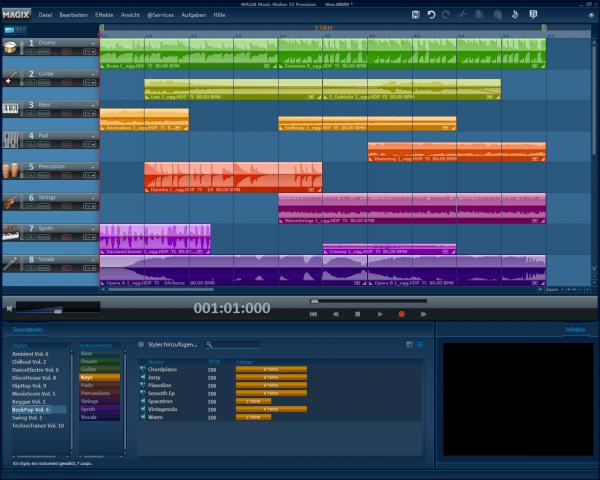
Task: Click the Percussion track conga icon
Action: pyautogui.click(x=11, y=169)
